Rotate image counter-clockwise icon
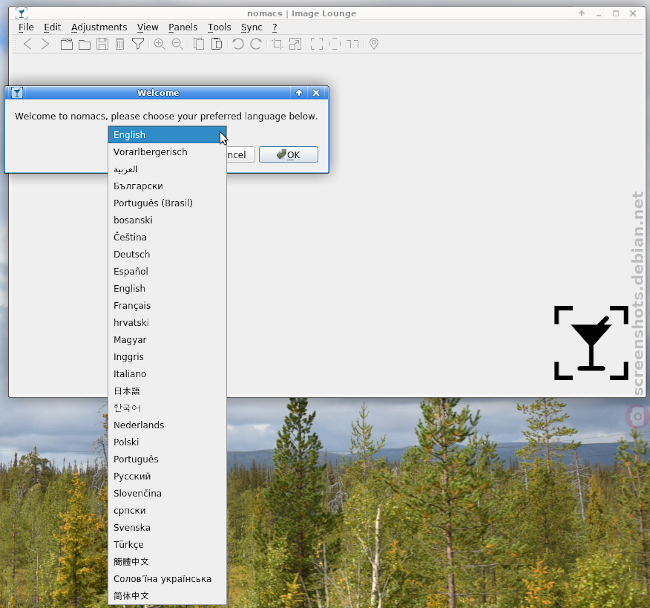650x608 pixels. (238, 44)
